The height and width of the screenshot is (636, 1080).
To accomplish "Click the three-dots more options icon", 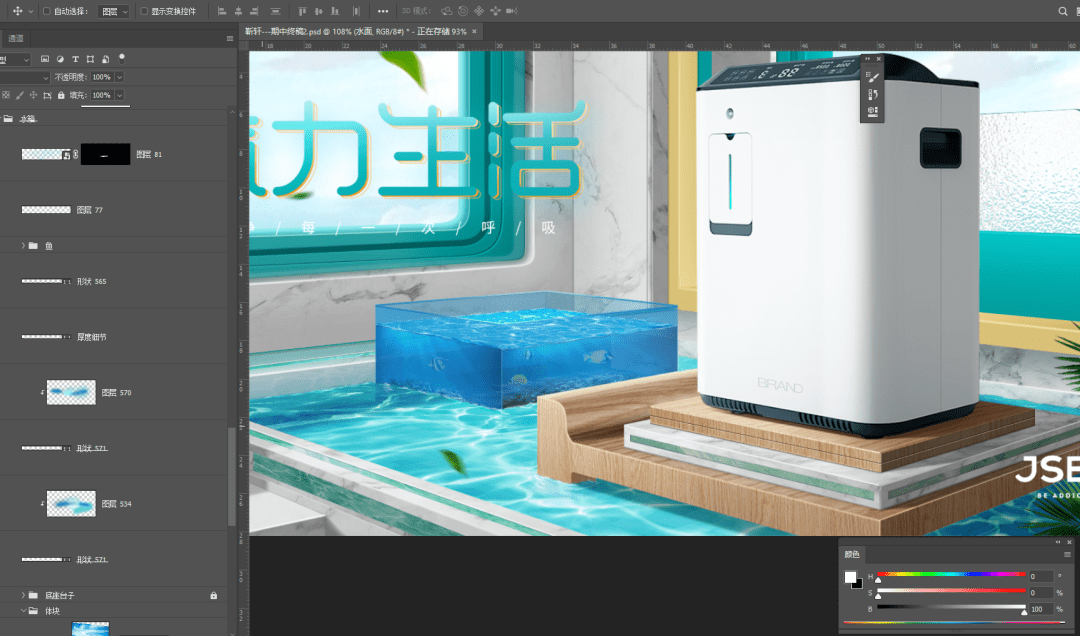I will tap(383, 11).
